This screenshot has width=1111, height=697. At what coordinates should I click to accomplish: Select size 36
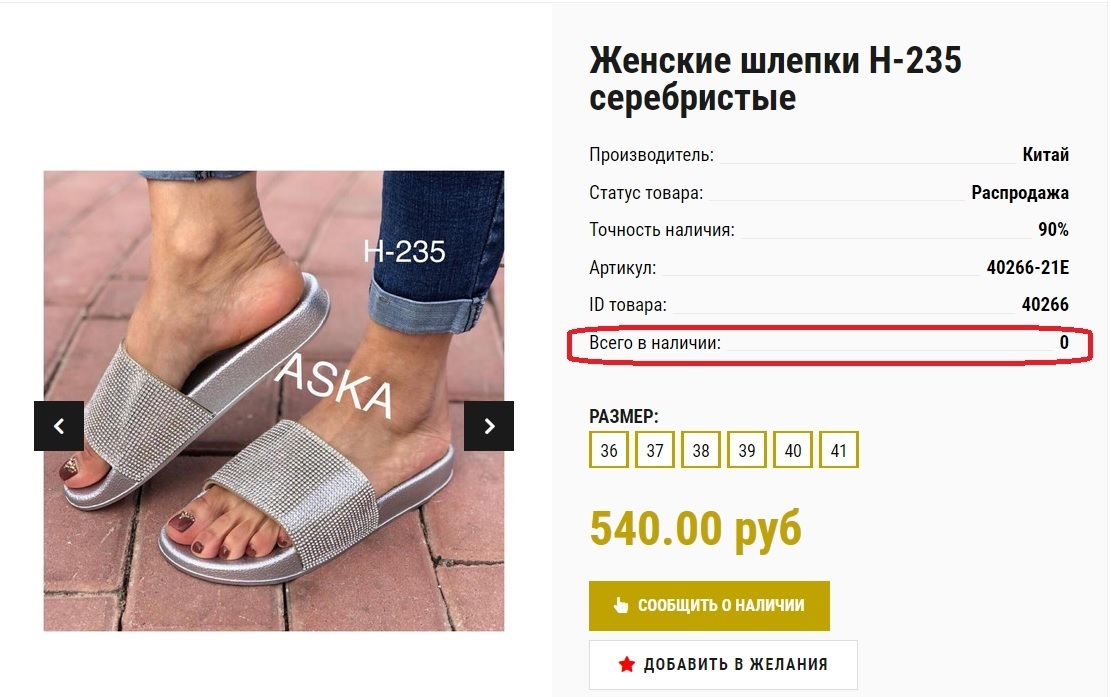609,450
